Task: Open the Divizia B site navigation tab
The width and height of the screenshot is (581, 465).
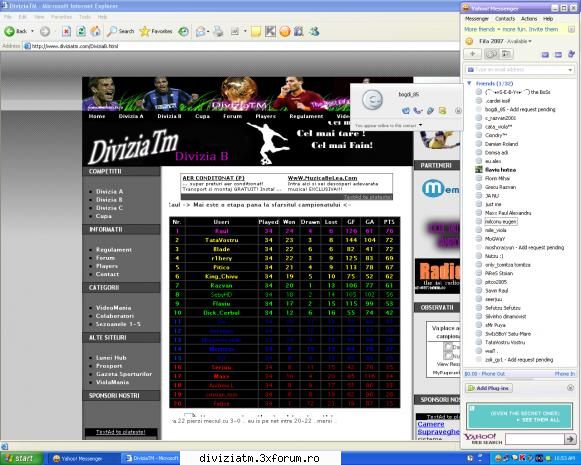Action: pyautogui.click(x=169, y=116)
